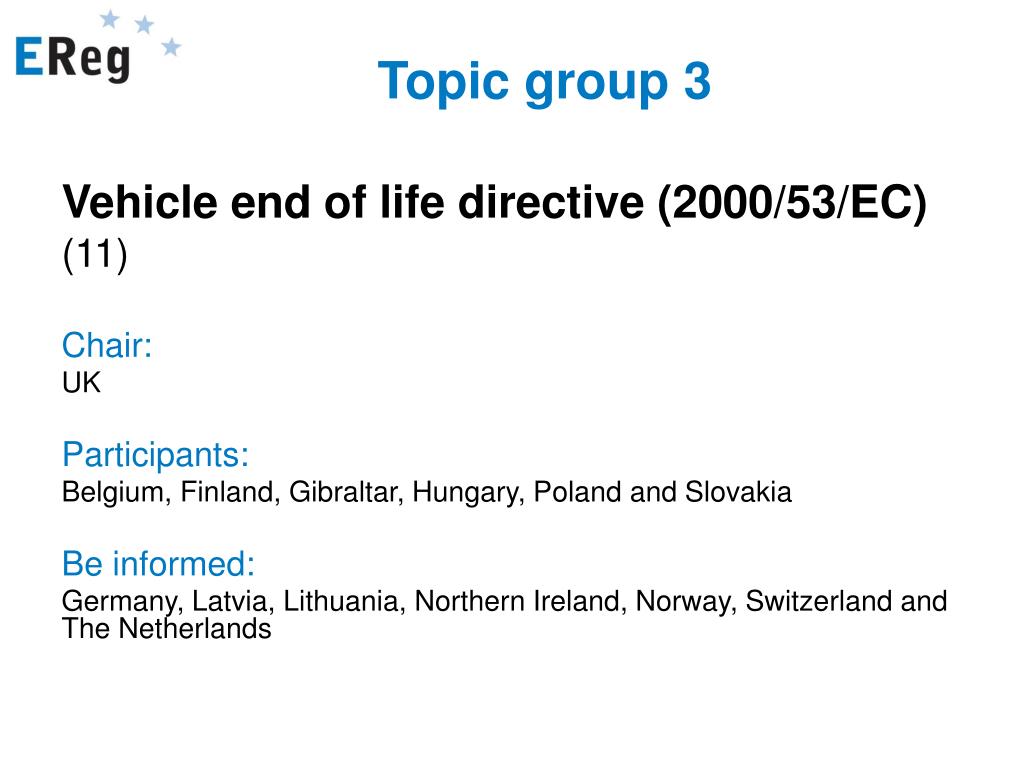This screenshot has height=768, width=1024.
Task: Click '(2000/53/EC)' directive number
Action: click(x=792, y=203)
